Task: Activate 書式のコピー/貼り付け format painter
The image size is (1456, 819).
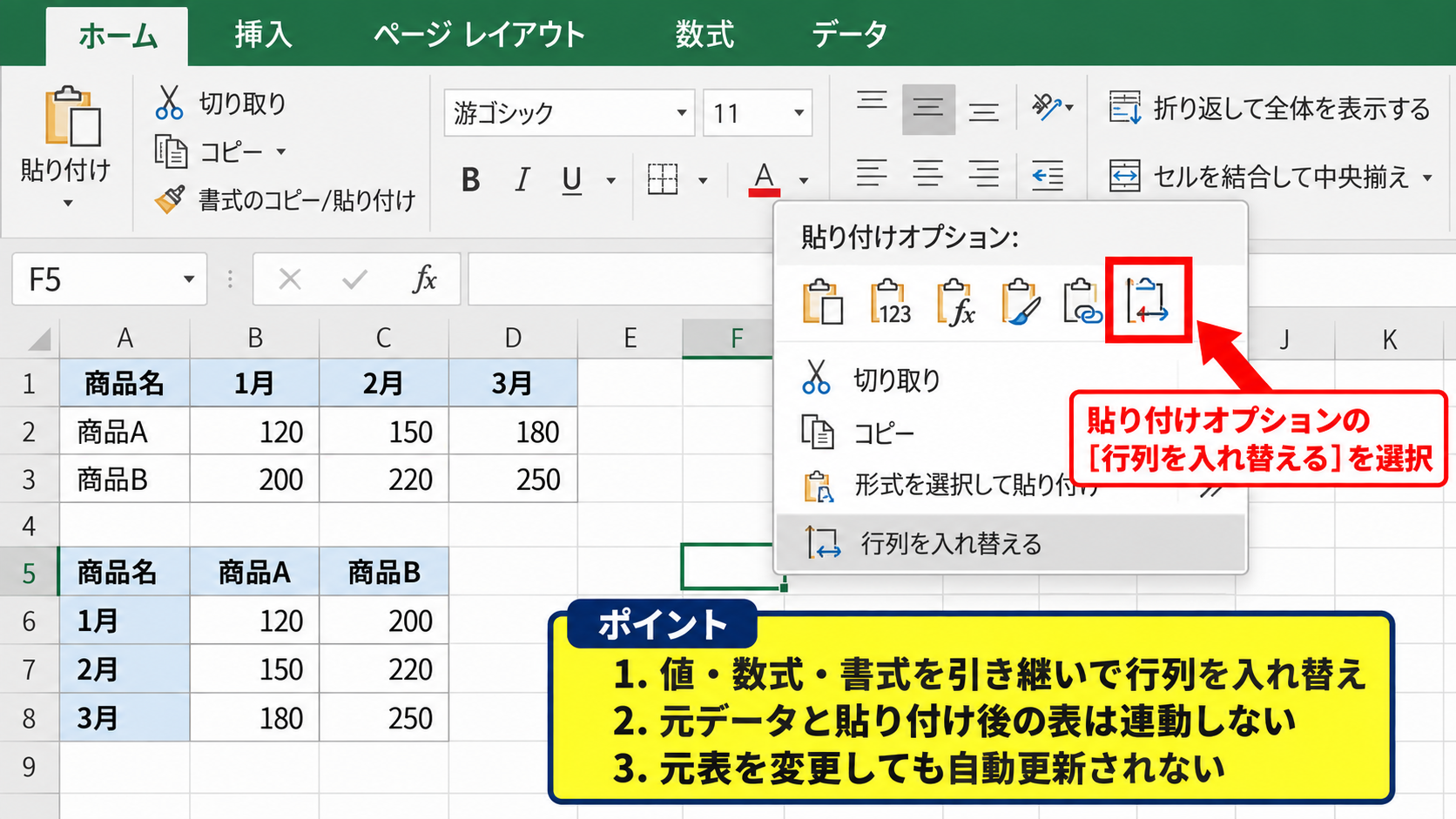Action: (x=286, y=200)
